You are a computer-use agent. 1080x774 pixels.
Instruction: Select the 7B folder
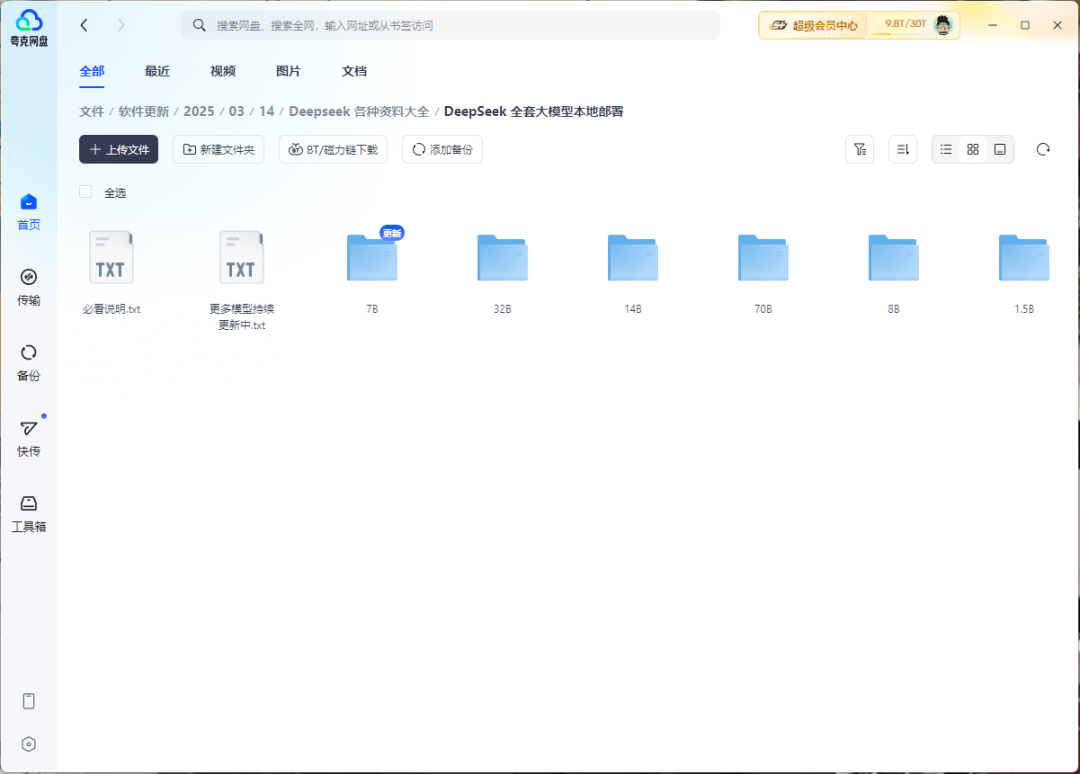372,258
